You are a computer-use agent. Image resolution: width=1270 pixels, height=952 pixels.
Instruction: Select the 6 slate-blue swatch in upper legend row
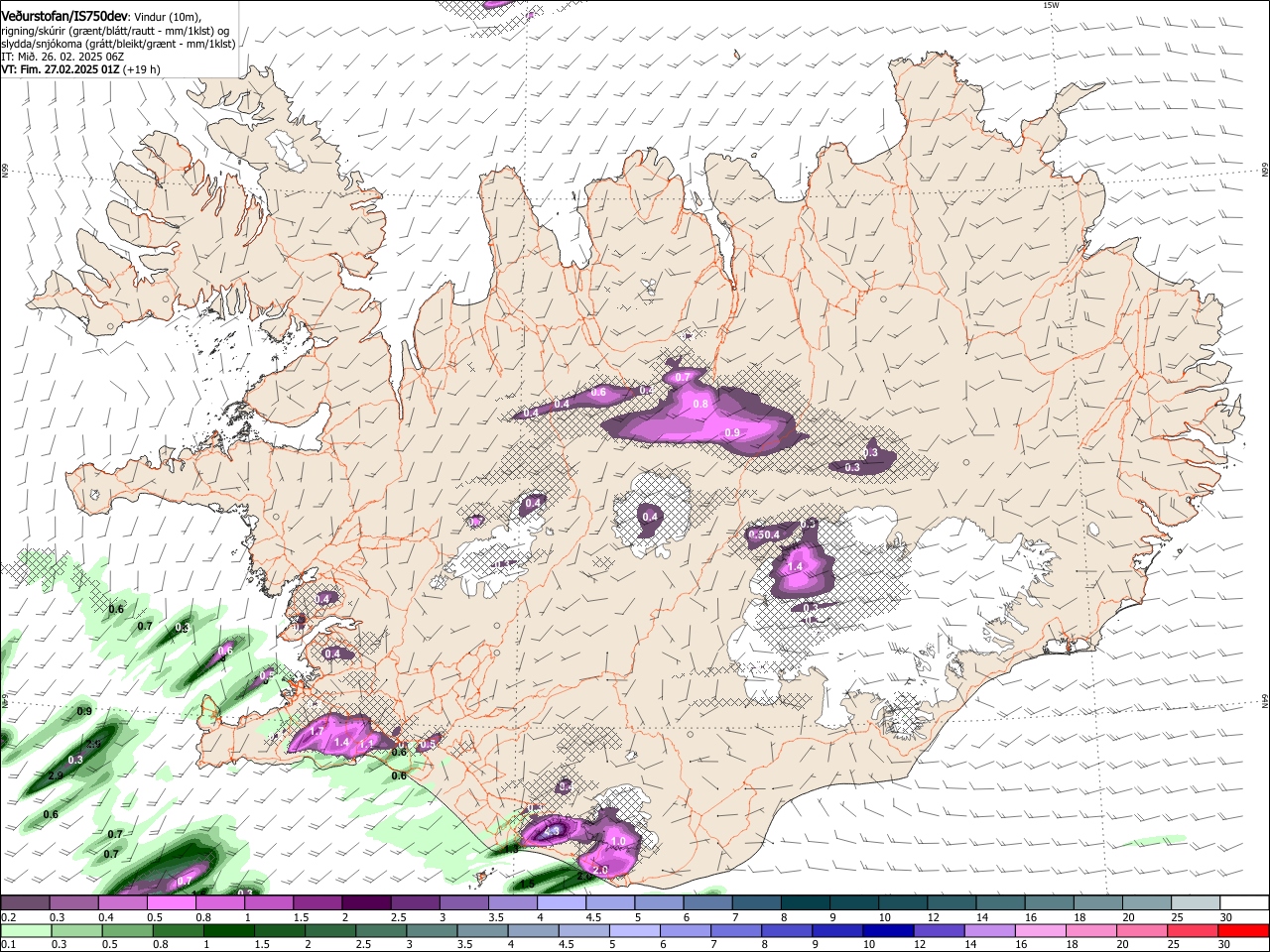click(708, 902)
